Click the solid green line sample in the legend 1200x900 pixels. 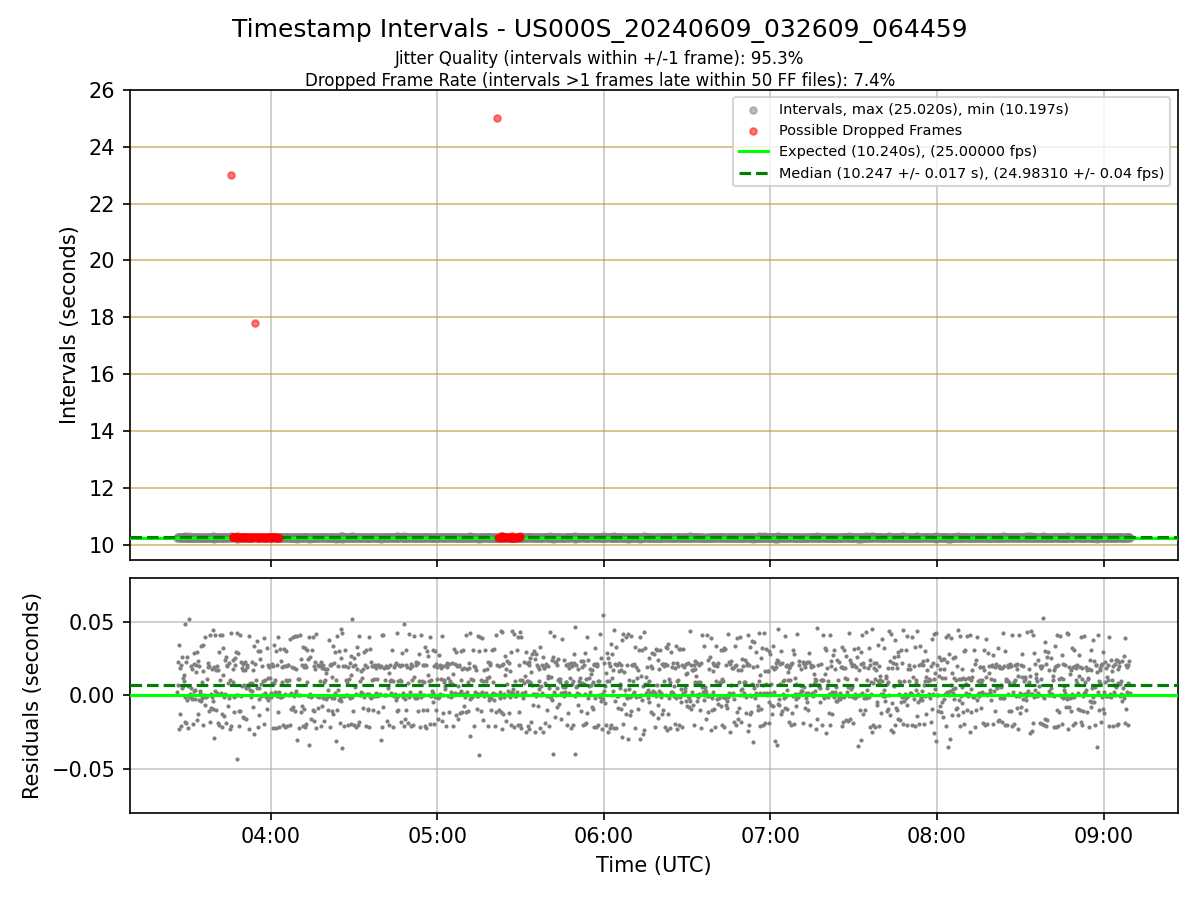coord(753,152)
